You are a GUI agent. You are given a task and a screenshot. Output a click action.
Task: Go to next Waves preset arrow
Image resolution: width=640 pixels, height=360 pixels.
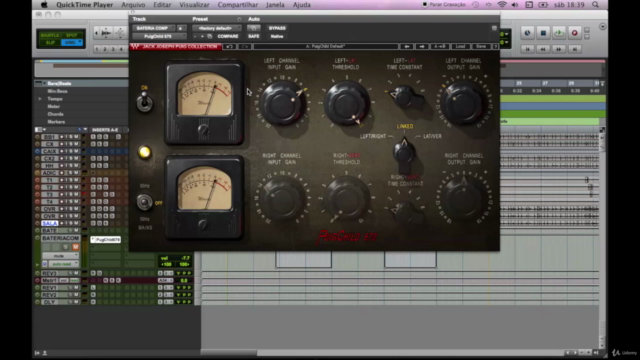pos(422,47)
